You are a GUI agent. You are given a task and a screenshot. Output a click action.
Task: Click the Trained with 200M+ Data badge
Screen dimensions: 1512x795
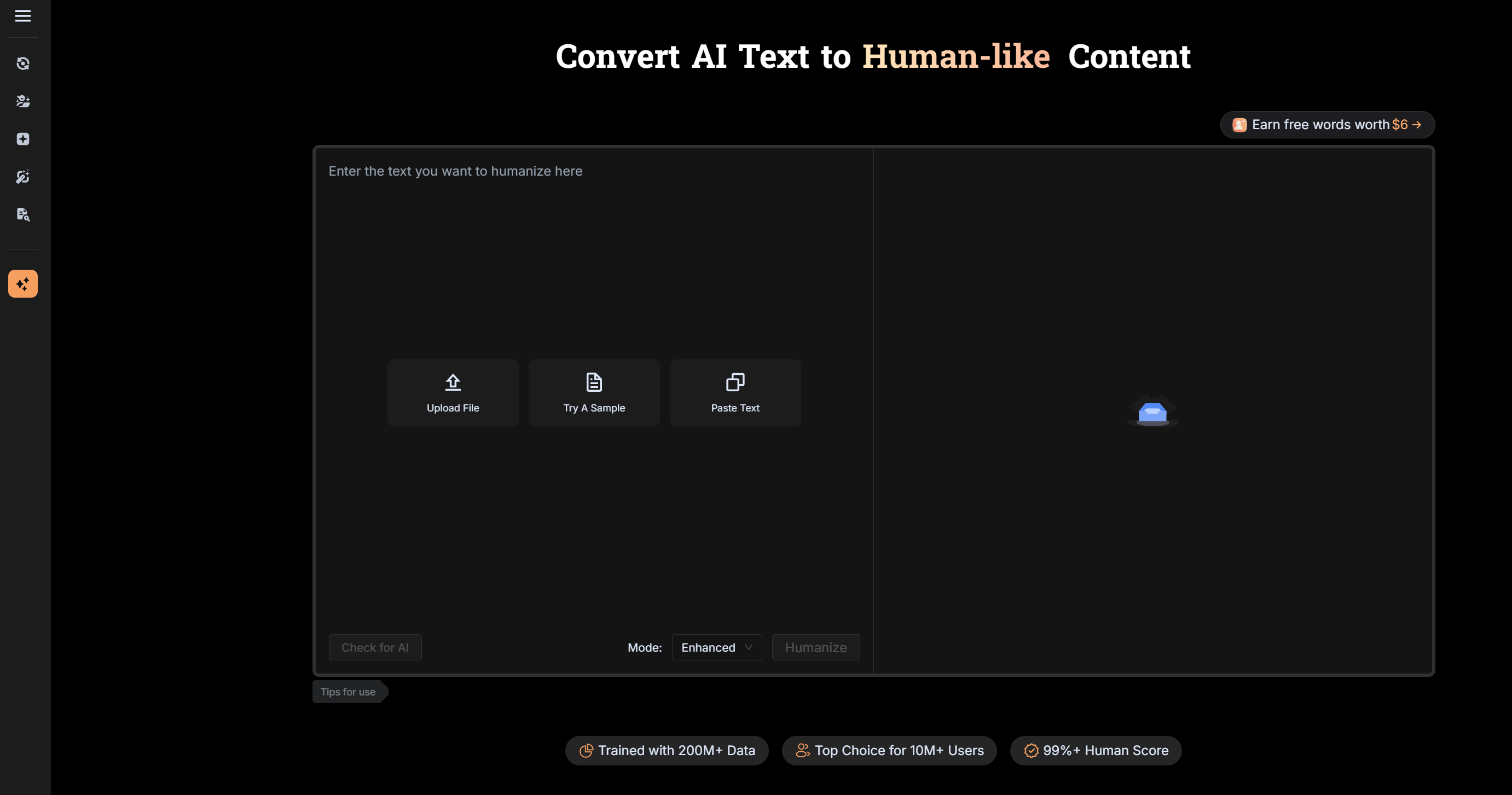[x=667, y=751]
